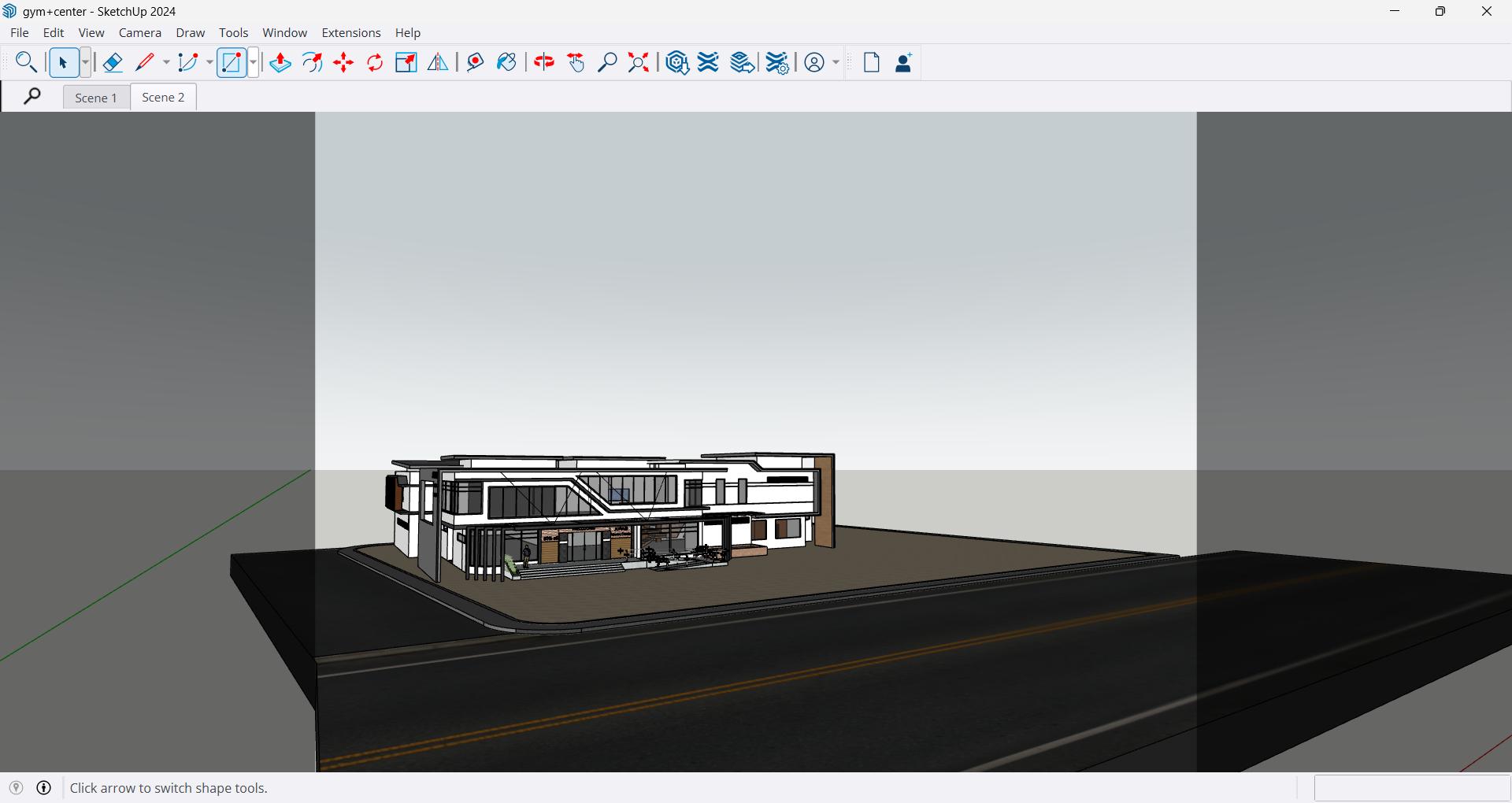Switch to Scene 1 tab
Image resolution: width=1512 pixels, height=803 pixels.
pyautogui.click(x=96, y=98)
